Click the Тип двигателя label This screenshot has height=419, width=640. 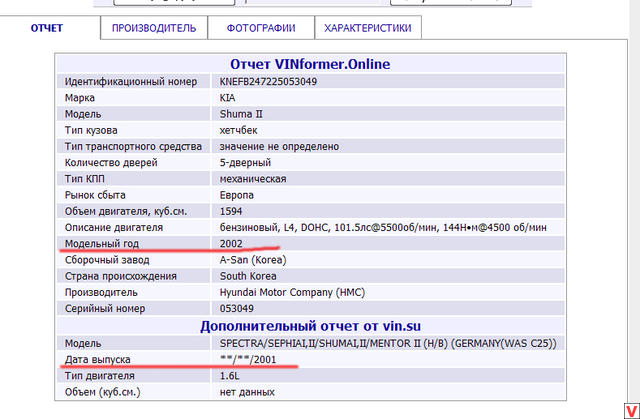coord(100,376)
